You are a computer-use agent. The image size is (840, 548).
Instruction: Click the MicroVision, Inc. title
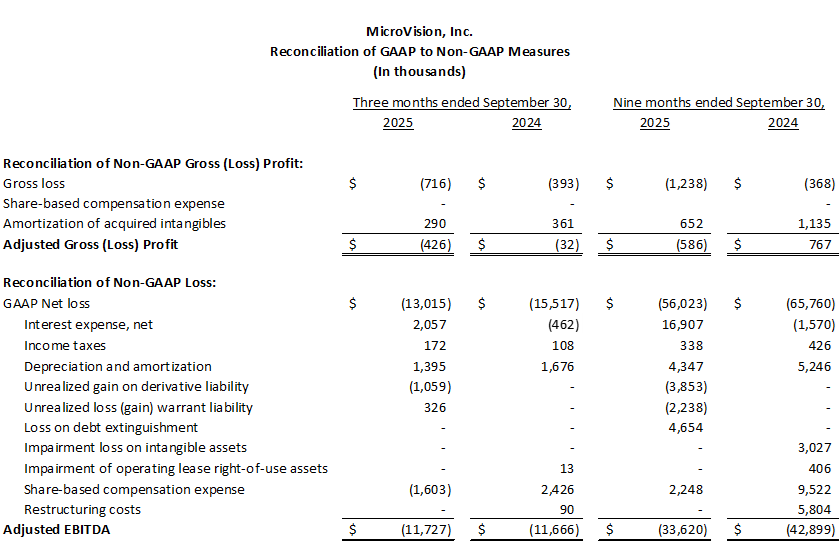(x=419, y=32)
